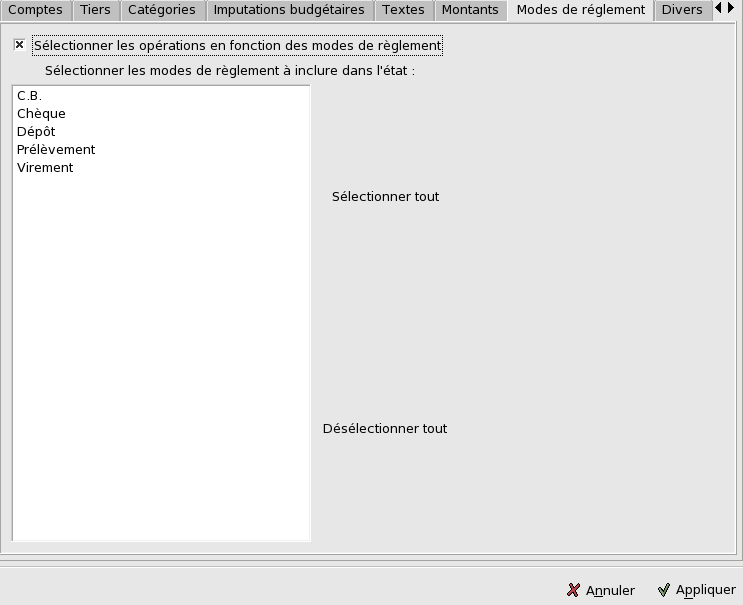Click the Sélectionner tout button
Image resolution: width=743 pixels, height=605 pixels.
385,197
